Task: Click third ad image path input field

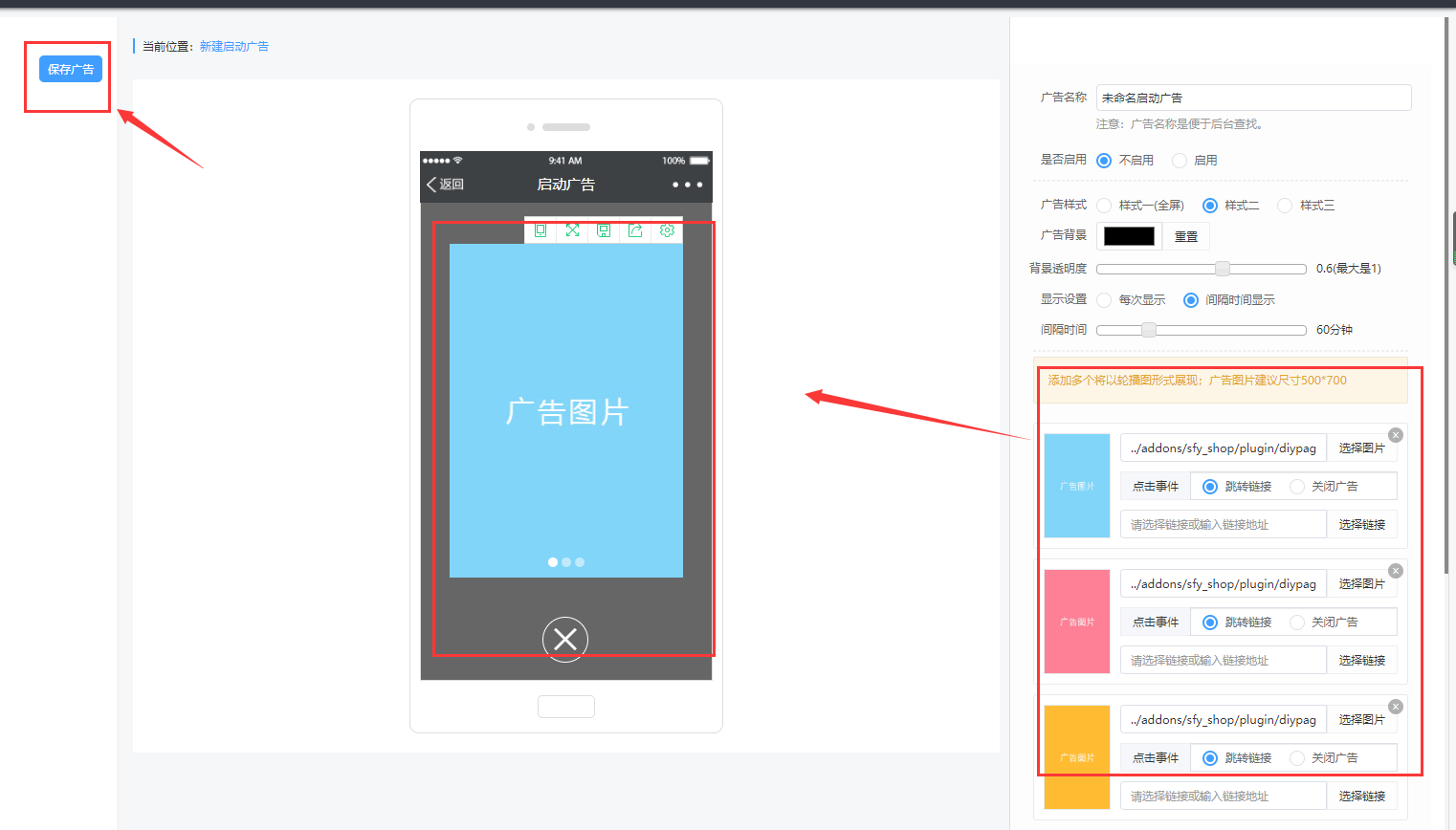Action: click(1224, 719)
